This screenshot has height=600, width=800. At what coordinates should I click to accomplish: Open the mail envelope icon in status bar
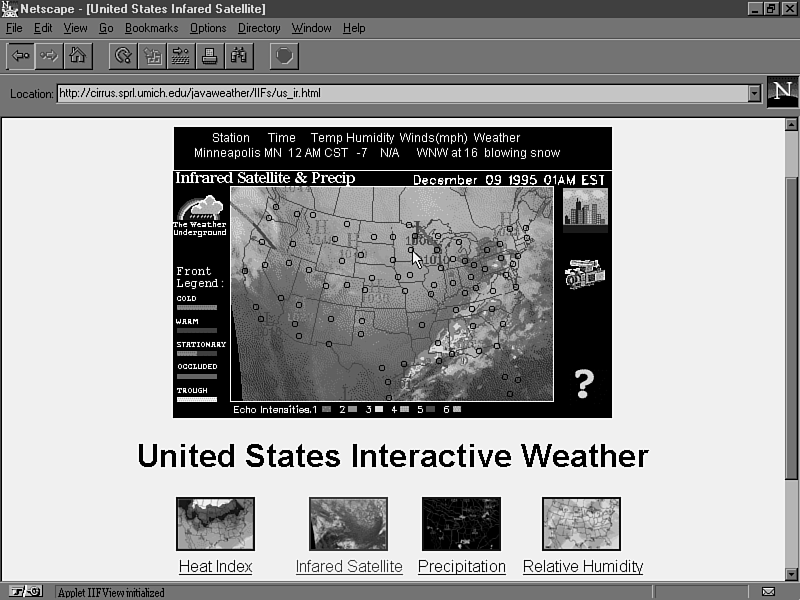pyautogui.click(x=768, y=592)
